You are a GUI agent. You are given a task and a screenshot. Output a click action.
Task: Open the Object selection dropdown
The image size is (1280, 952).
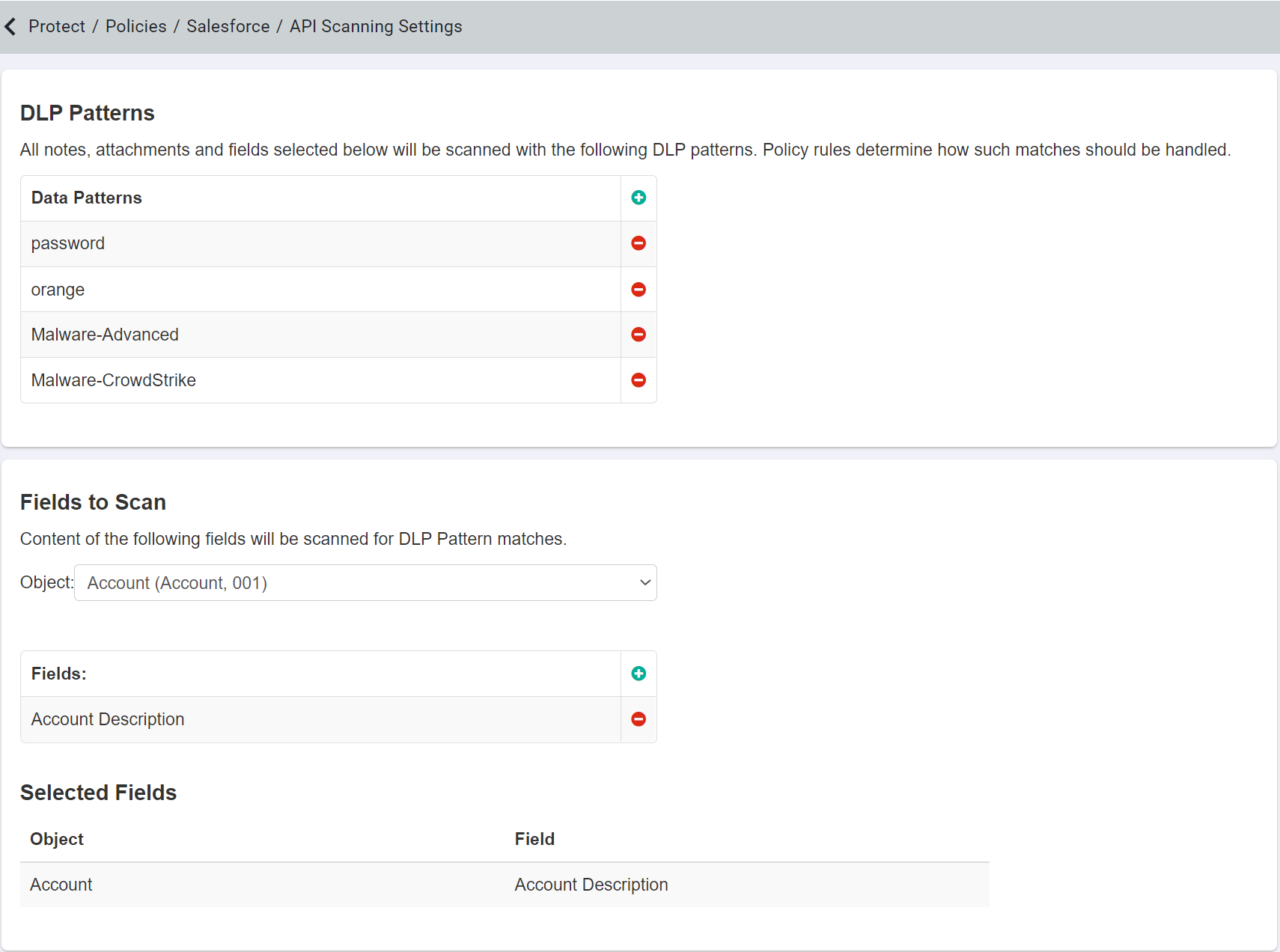tap(365, 582)
